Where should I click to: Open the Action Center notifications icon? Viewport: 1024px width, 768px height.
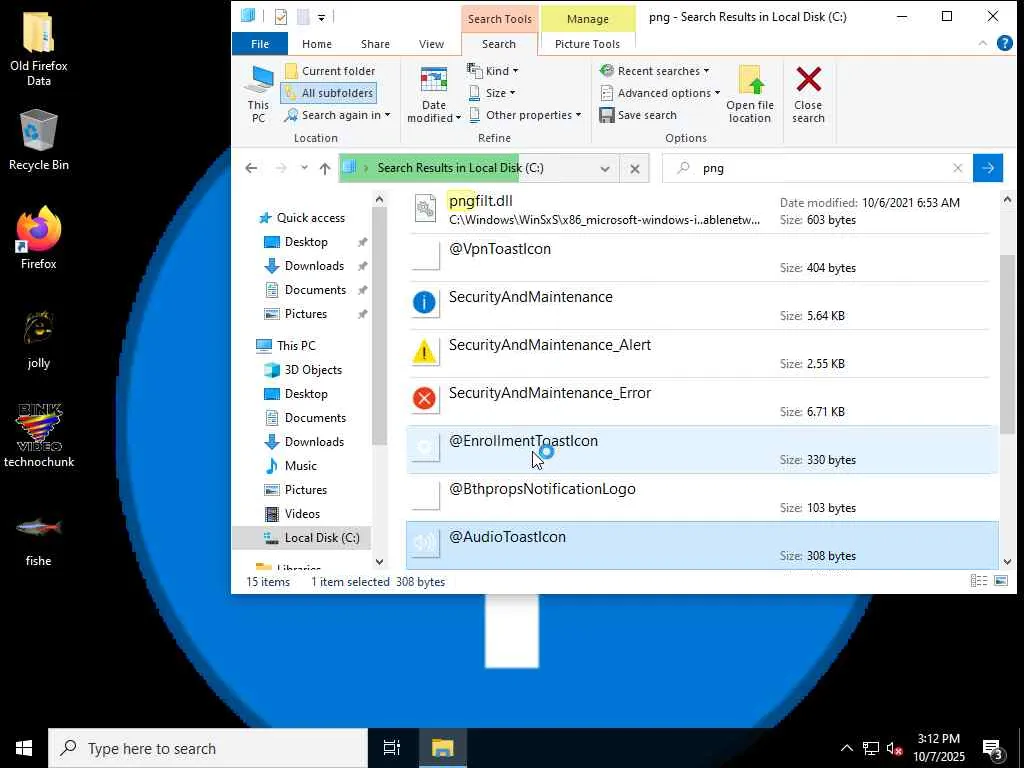994,748
